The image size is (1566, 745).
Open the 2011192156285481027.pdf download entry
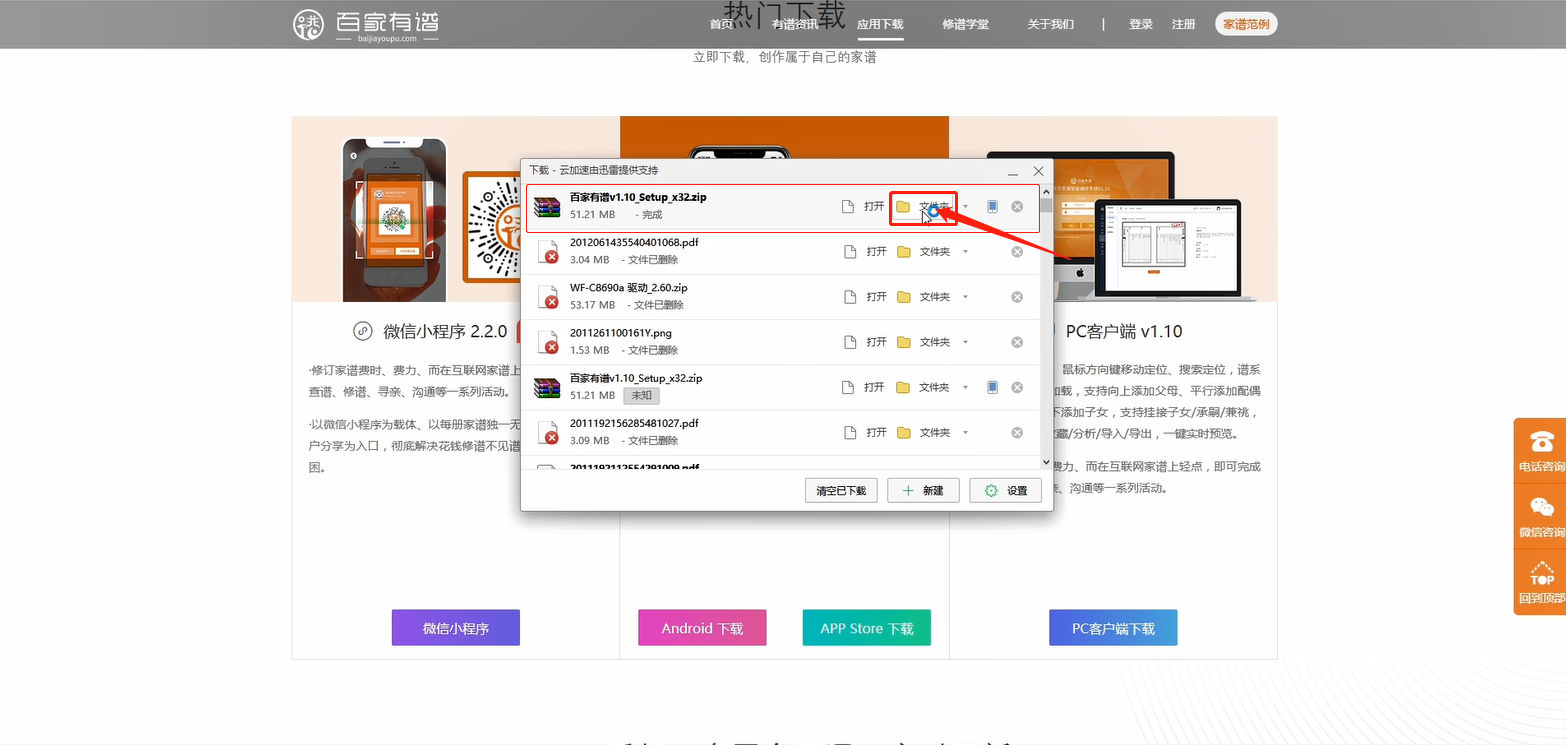864,433
